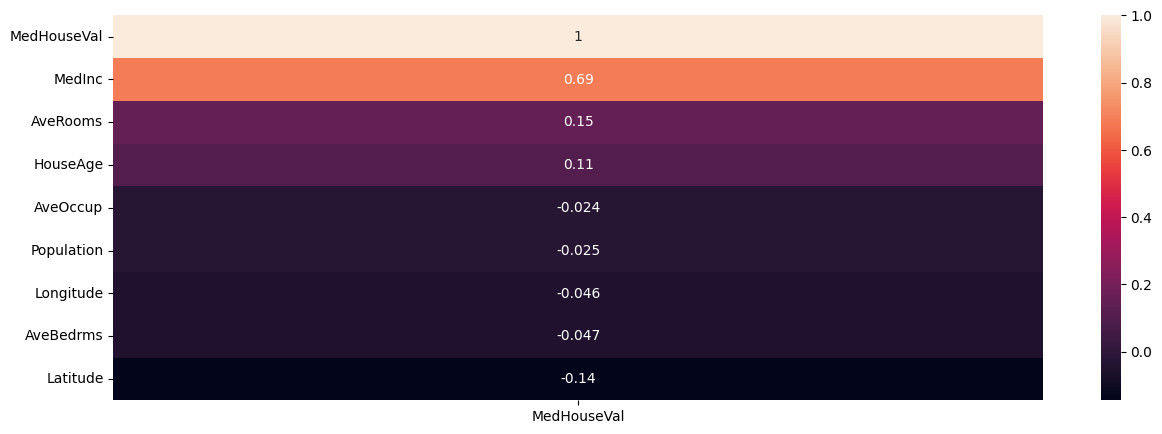Select the cell with value 0.15
The image size is (1162, 434).
578,122
